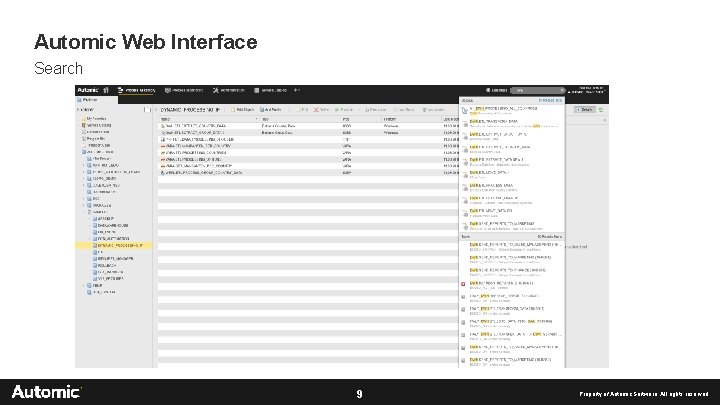Open the Process Monitoring tab
The image size is (720, 405).
tap(184, 90)
